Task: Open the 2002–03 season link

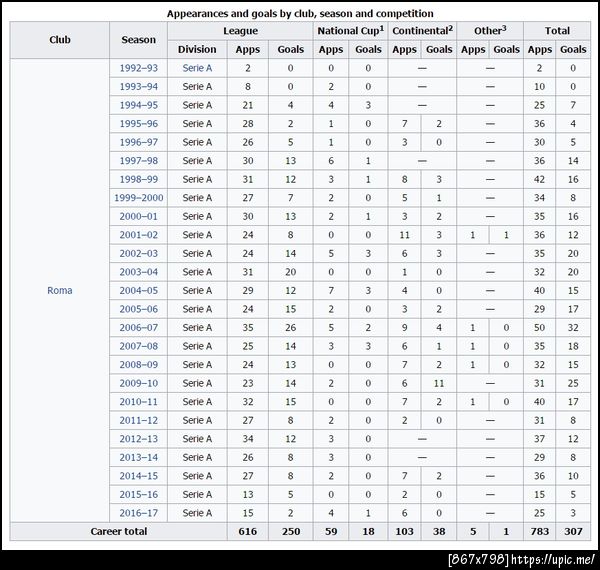Action: tap(139, 254)
